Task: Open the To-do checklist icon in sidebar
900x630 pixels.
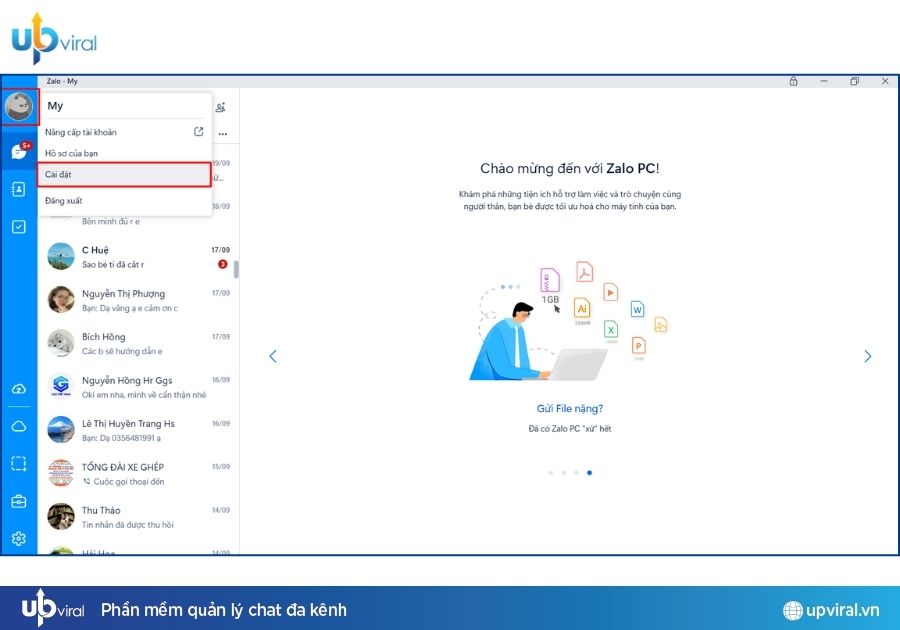Action: click(19, 227)
